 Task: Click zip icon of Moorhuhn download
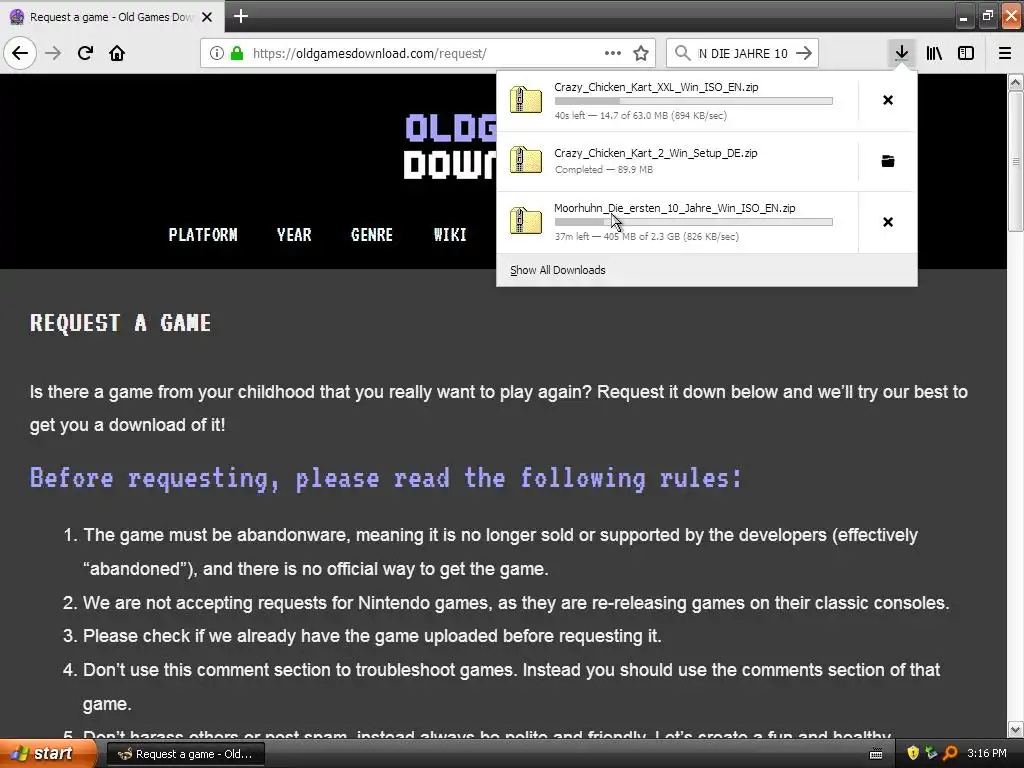[x=526, y=221]
